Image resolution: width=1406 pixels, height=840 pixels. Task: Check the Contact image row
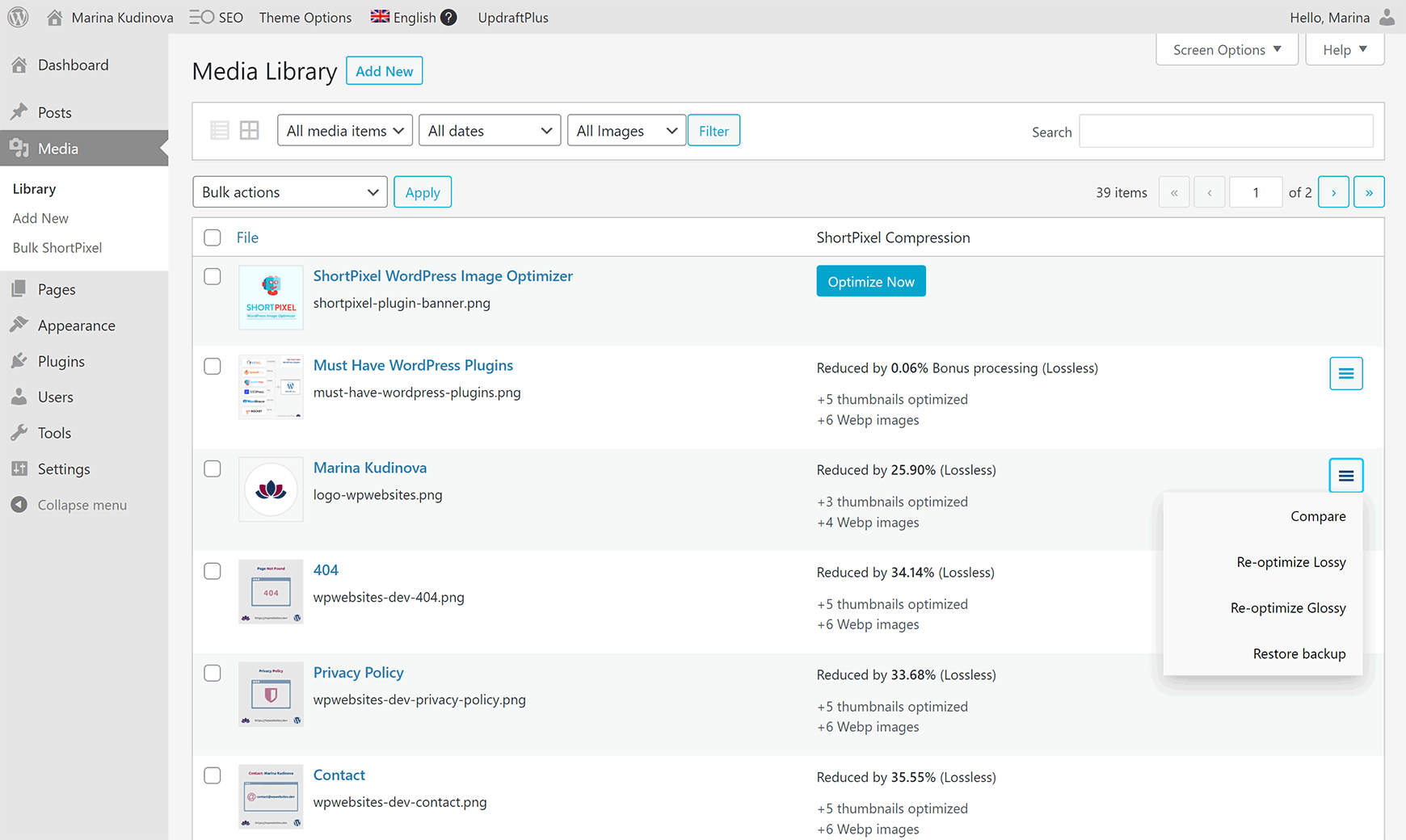point(213,775)
